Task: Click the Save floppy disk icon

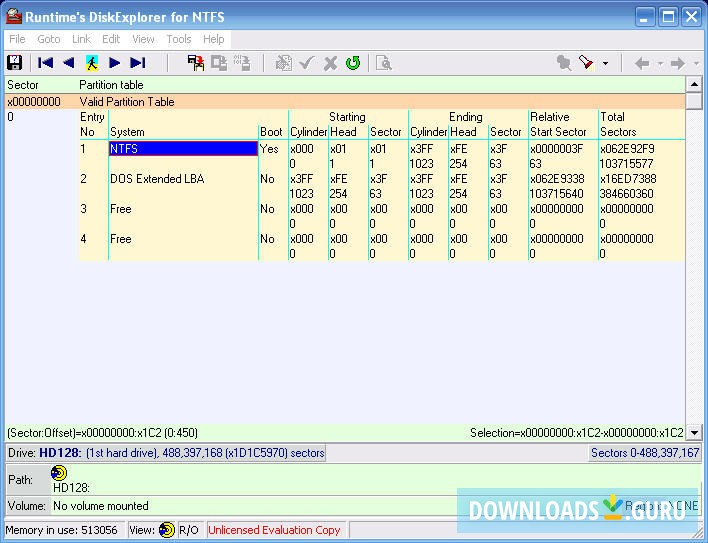Action: click(15, 63)
